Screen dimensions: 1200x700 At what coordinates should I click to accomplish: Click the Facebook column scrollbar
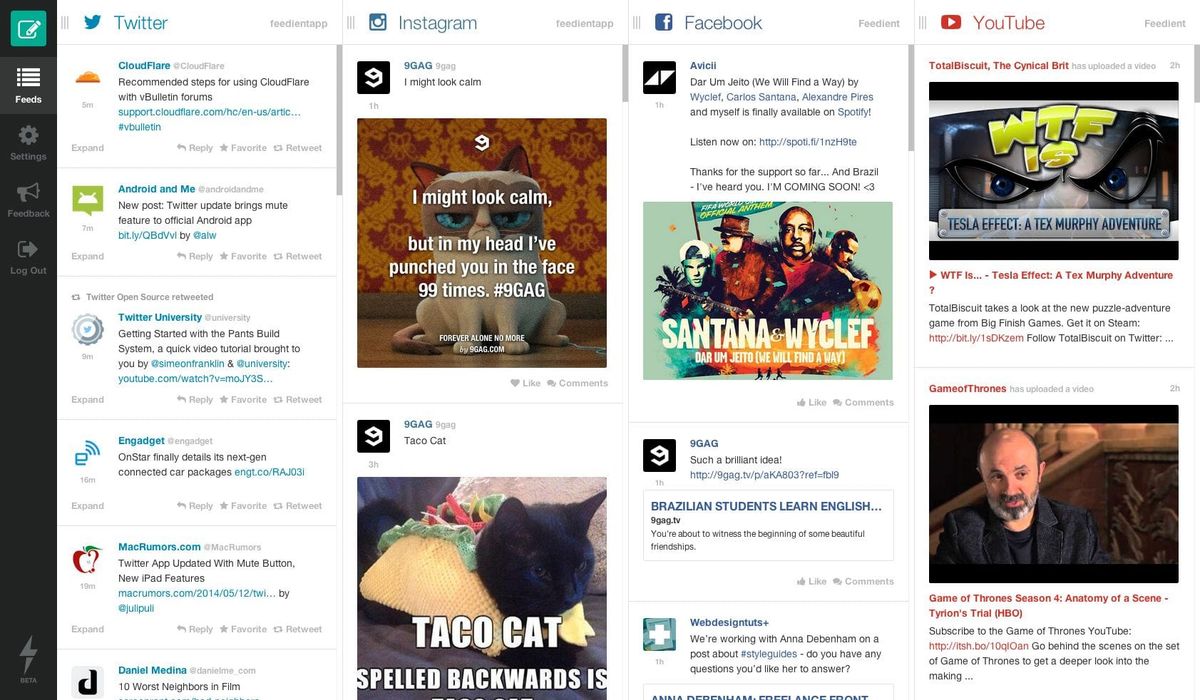click(911, 98)
